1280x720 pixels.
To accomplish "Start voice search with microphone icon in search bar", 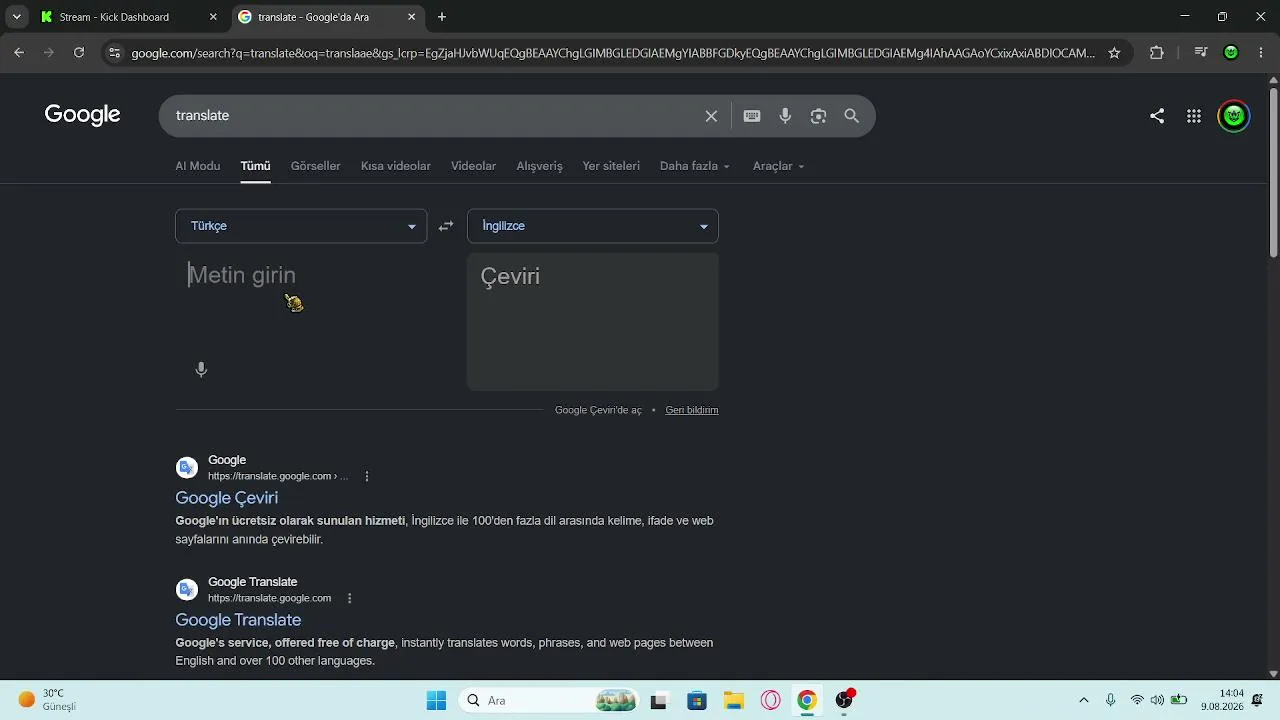I will pyautogui.click(x=785, y=116).
